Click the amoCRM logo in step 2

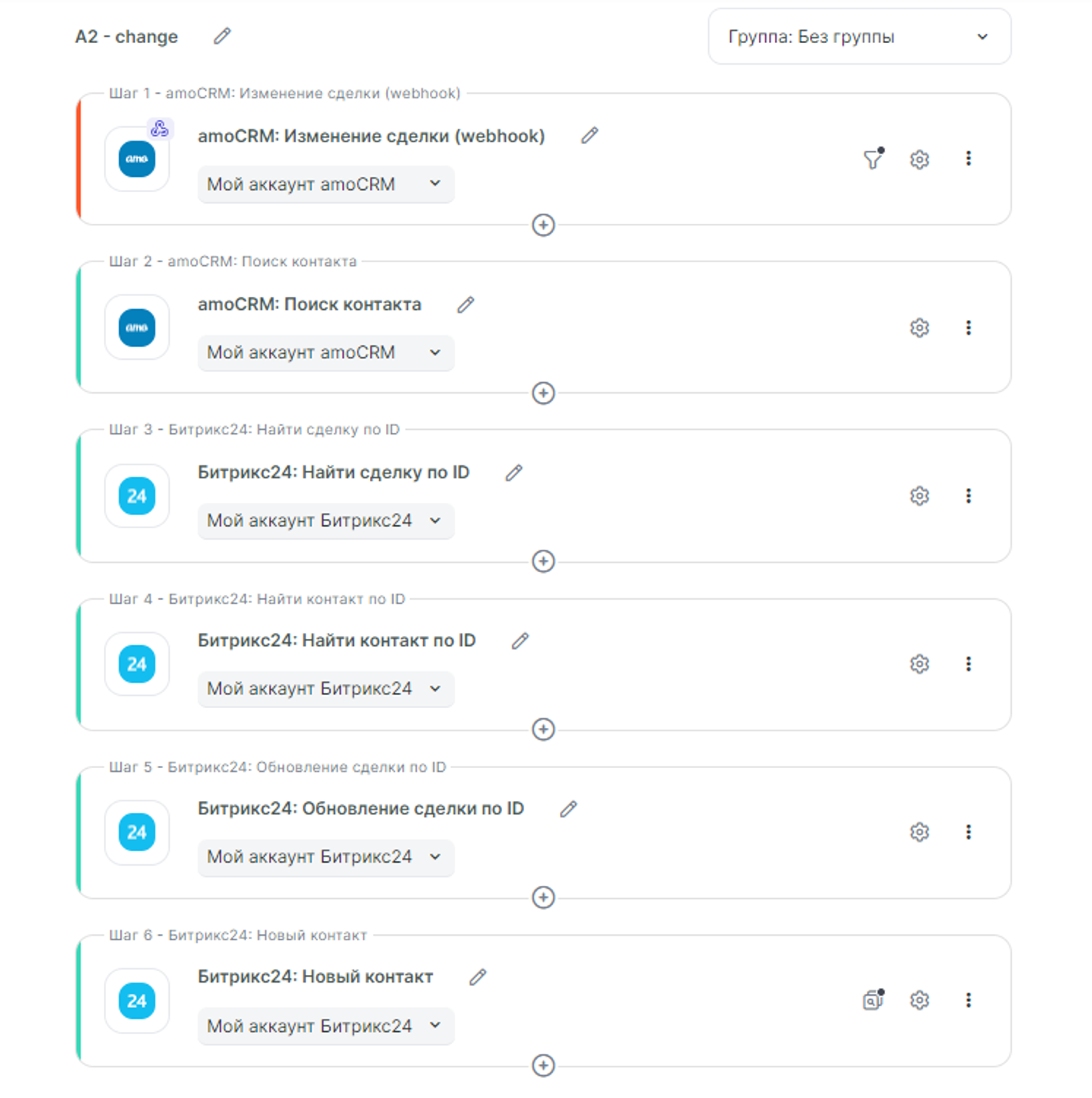pyautogui.click(x=137, y=328)
